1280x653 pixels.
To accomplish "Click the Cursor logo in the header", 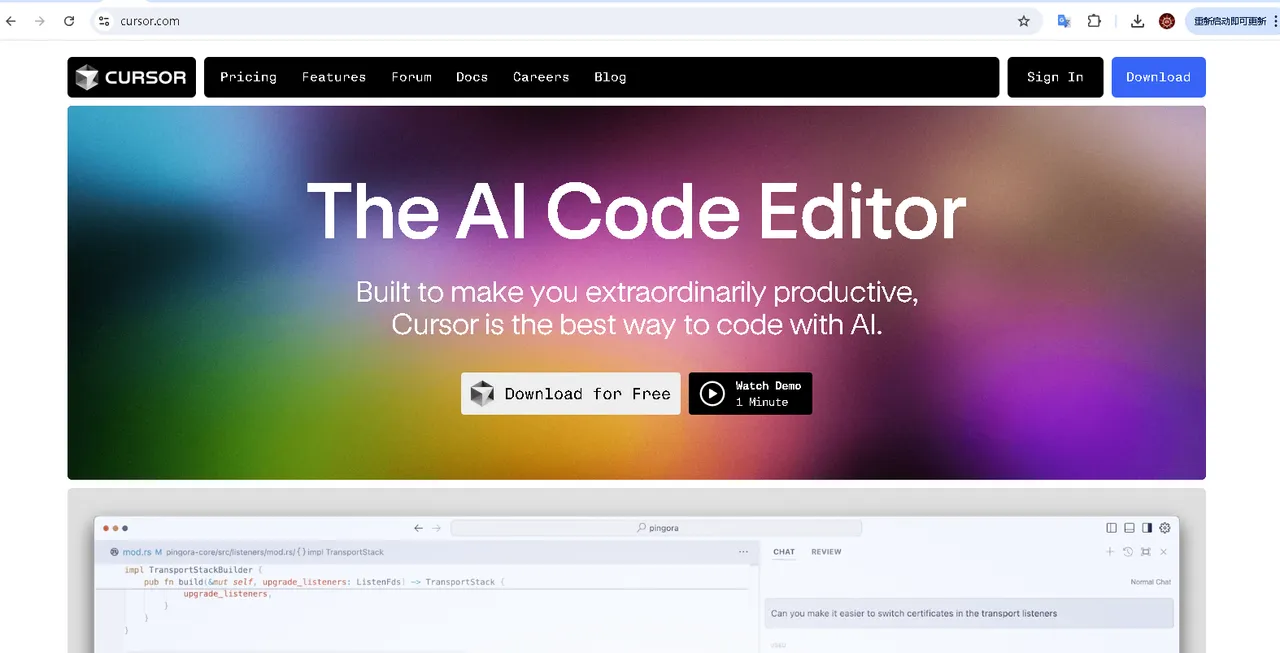I will (x=132, y=77).
